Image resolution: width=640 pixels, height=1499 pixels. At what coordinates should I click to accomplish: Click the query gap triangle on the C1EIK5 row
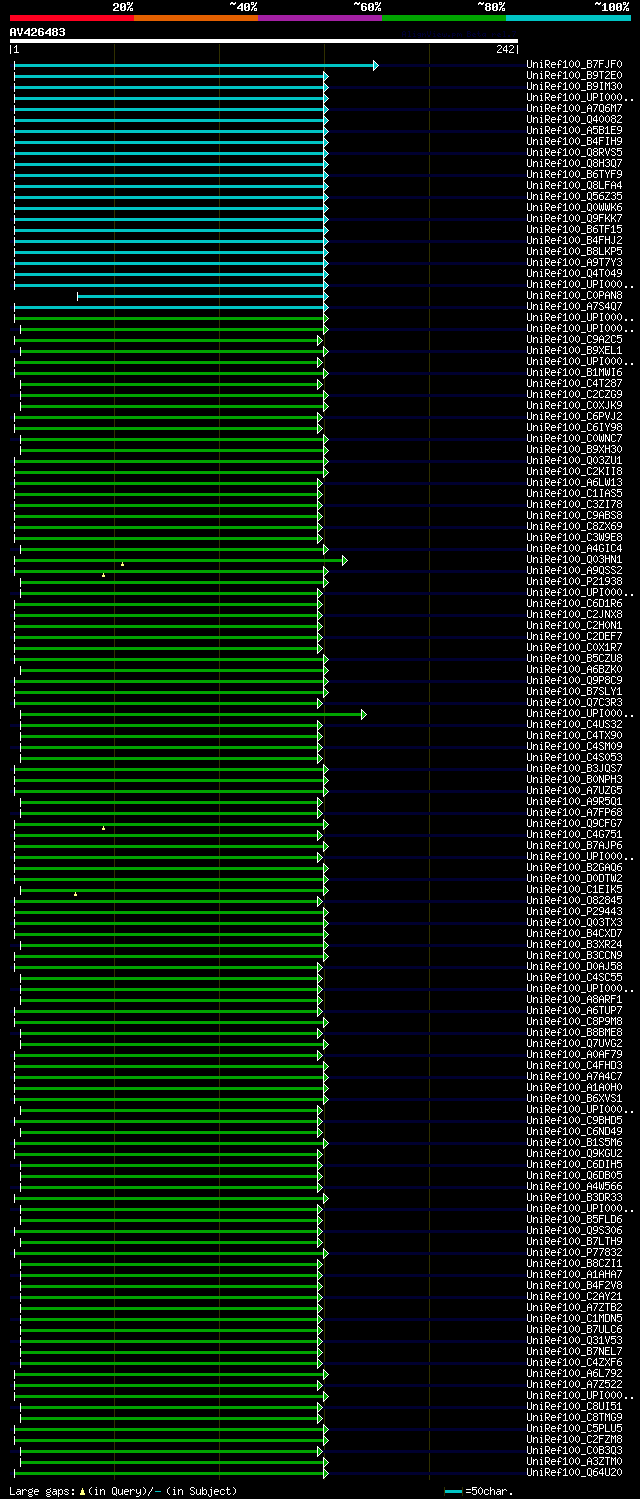pos(75,894)
